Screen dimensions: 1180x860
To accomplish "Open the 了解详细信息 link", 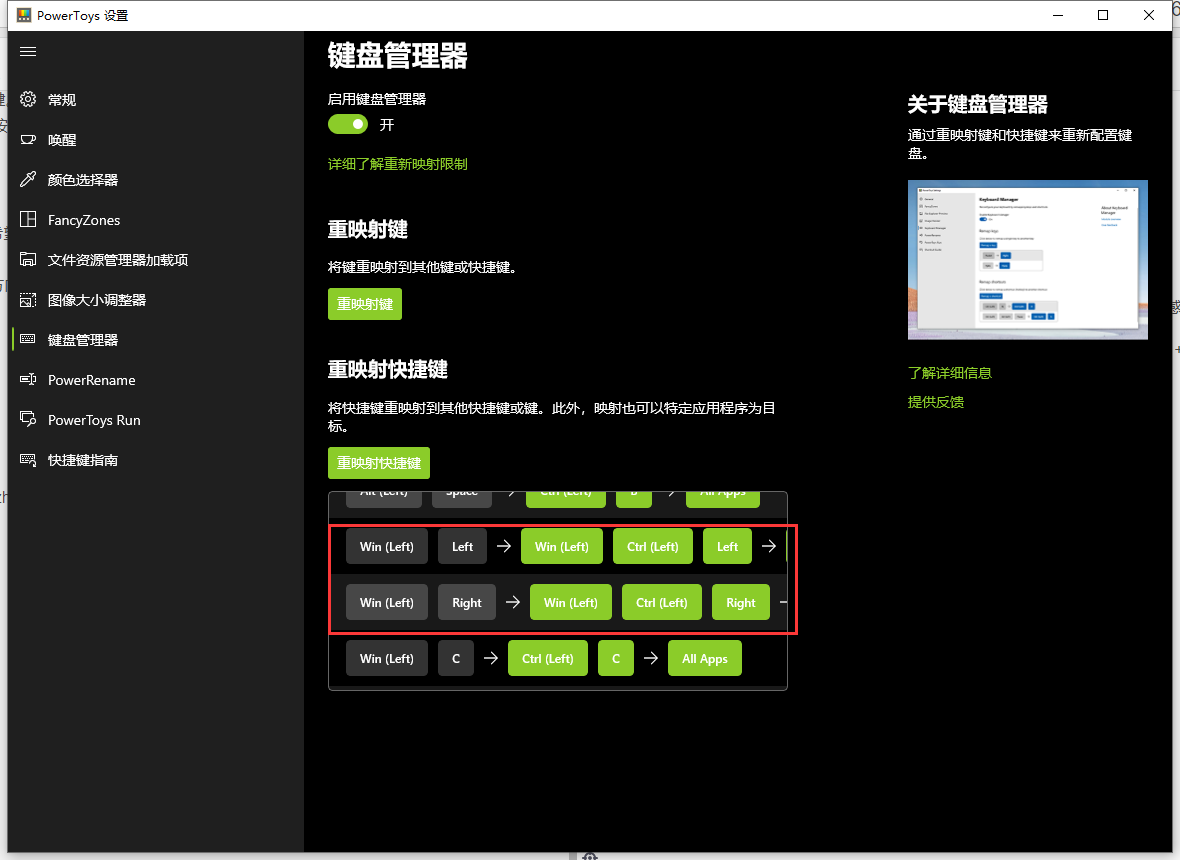I will [x=950, y=372].
